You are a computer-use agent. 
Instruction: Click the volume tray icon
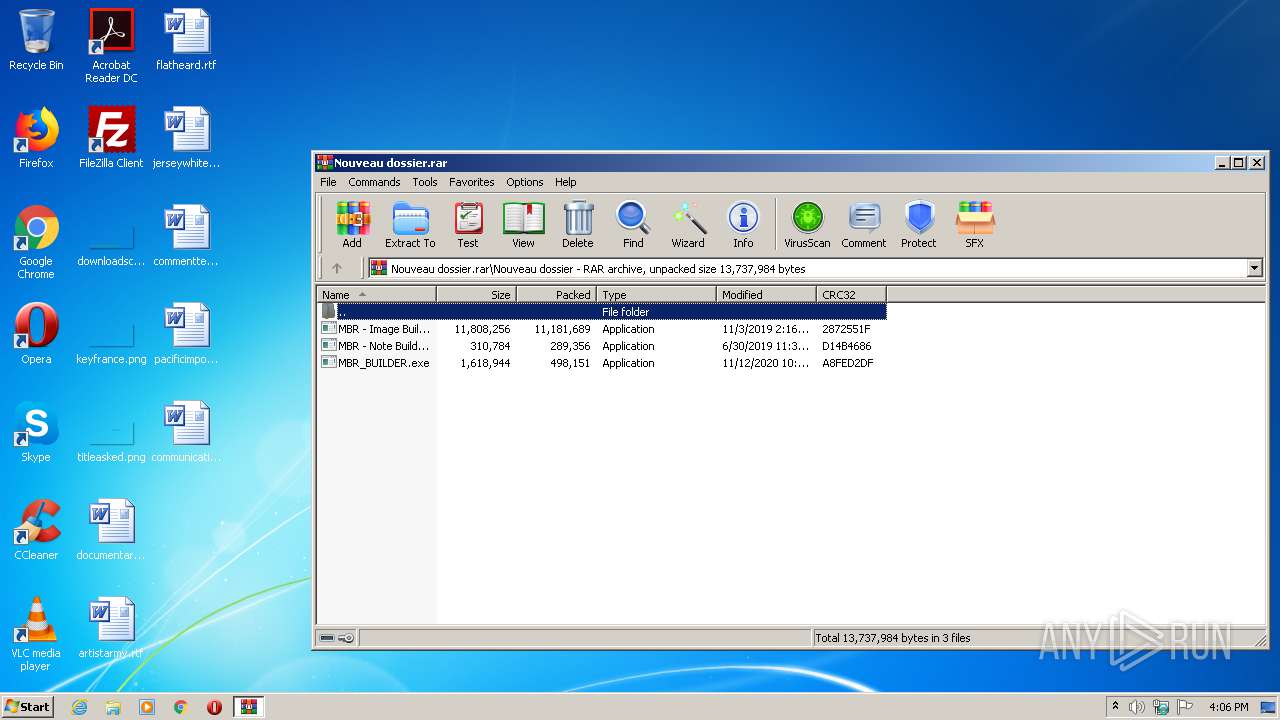[x=1136, y=707]
